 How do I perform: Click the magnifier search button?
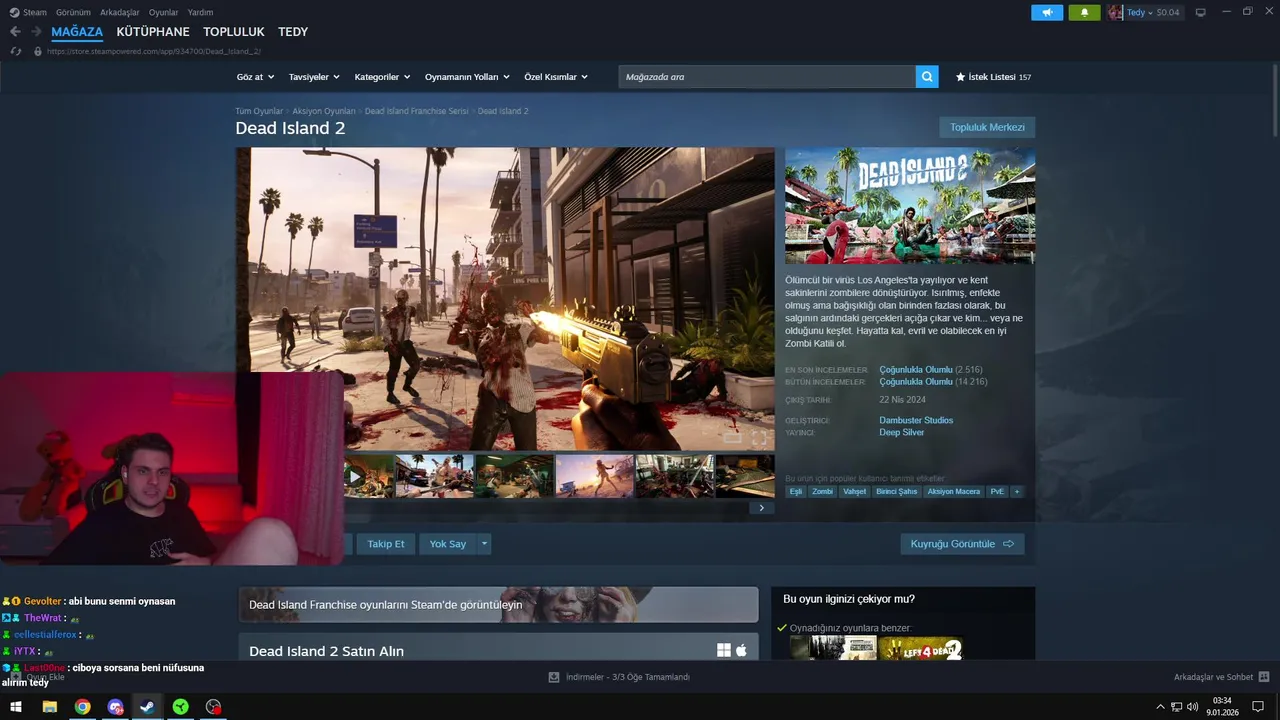(x=927, y=77)
